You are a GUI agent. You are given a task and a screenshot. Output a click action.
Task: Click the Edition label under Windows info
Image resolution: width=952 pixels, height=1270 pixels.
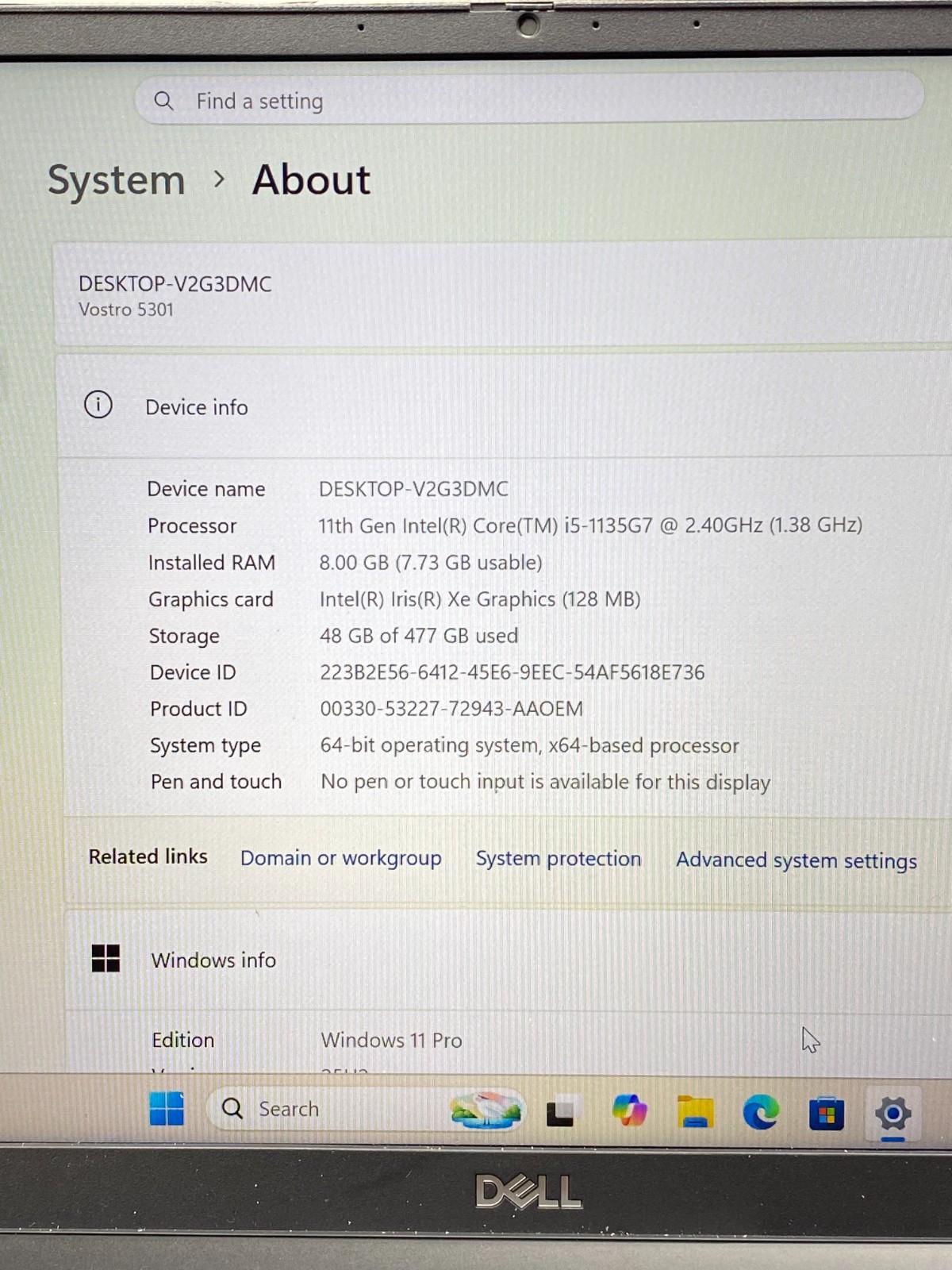coord(183,1040)
